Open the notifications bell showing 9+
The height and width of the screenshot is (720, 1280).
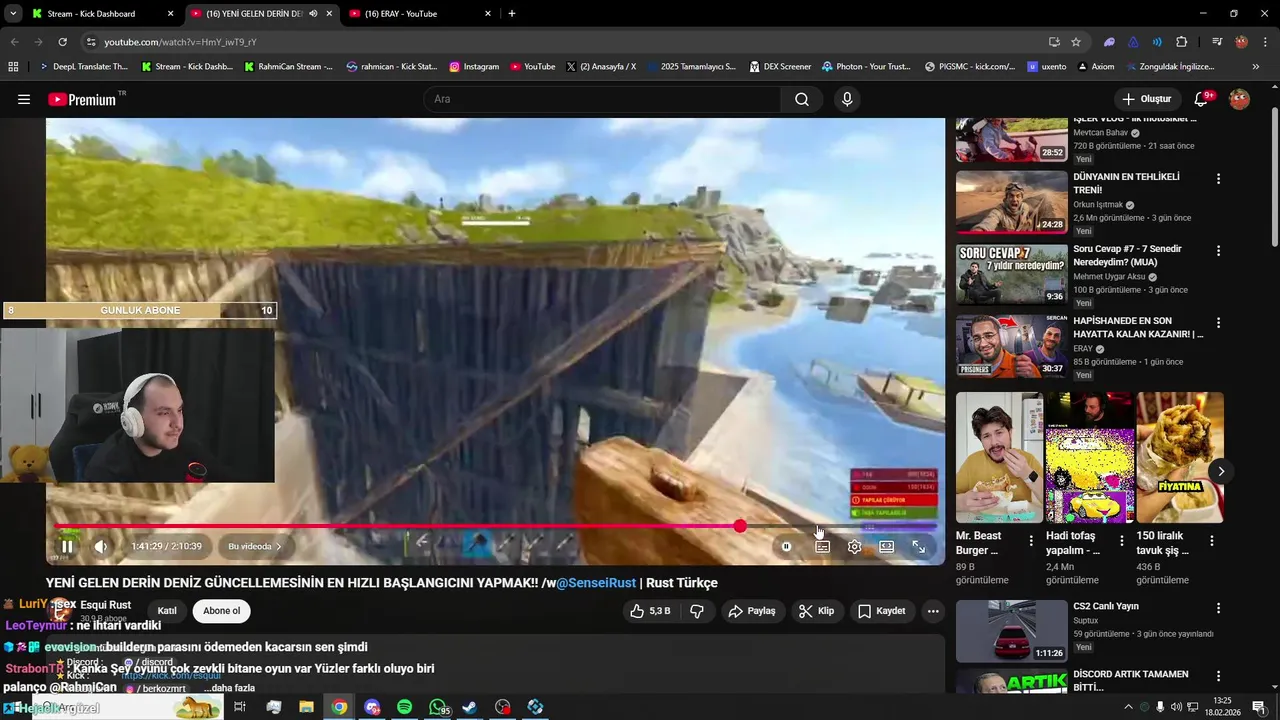[1203, 99]
